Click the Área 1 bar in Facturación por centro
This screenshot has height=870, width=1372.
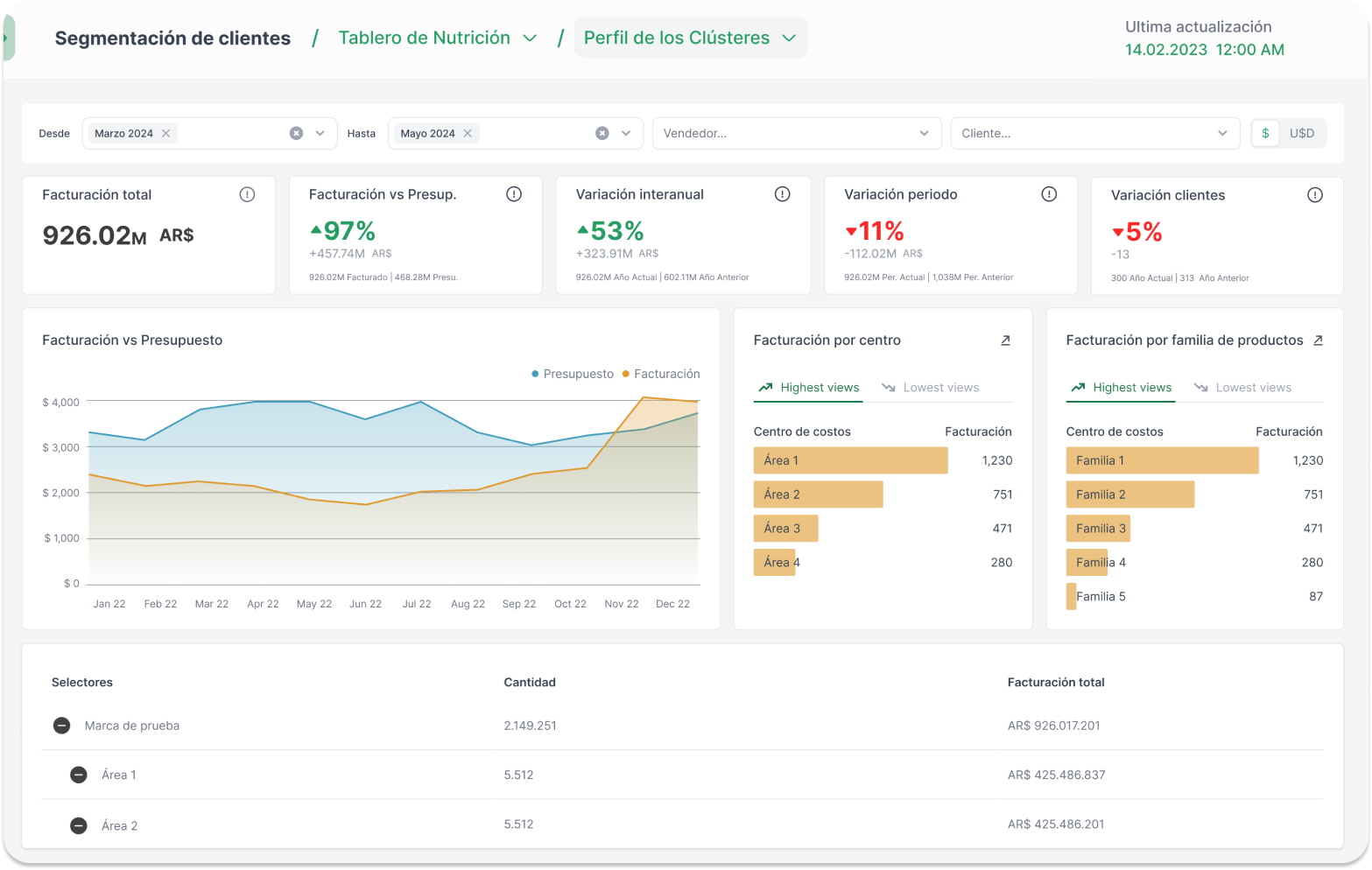(850, 460)
